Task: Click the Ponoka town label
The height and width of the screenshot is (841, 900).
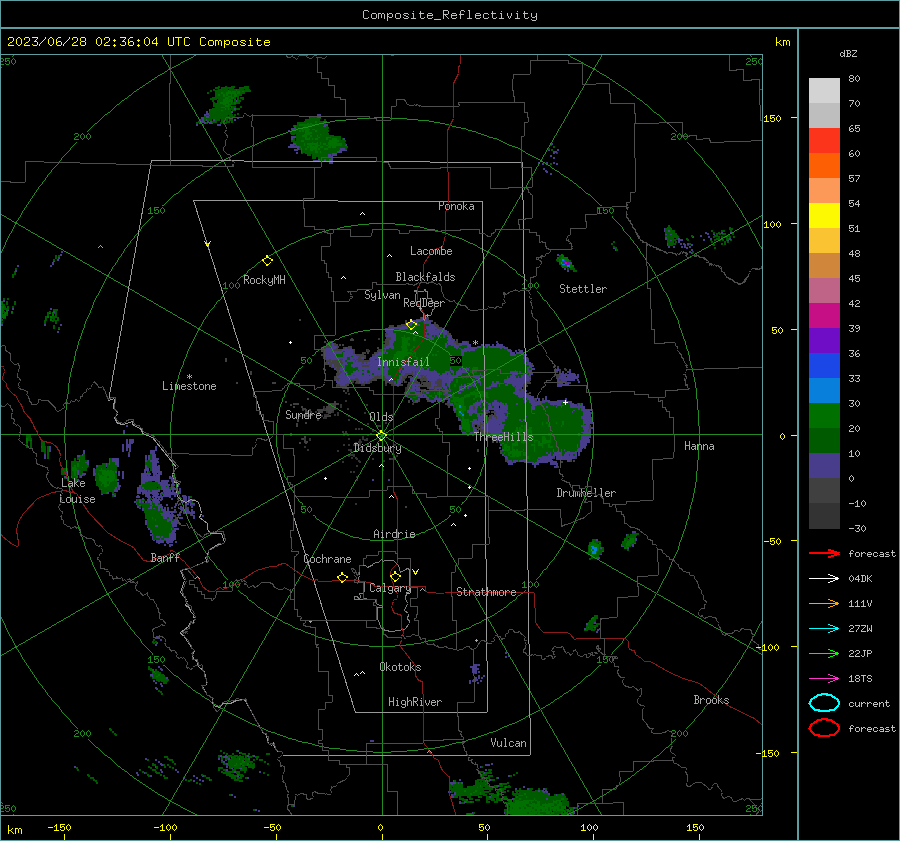Action: click(456, 206)
